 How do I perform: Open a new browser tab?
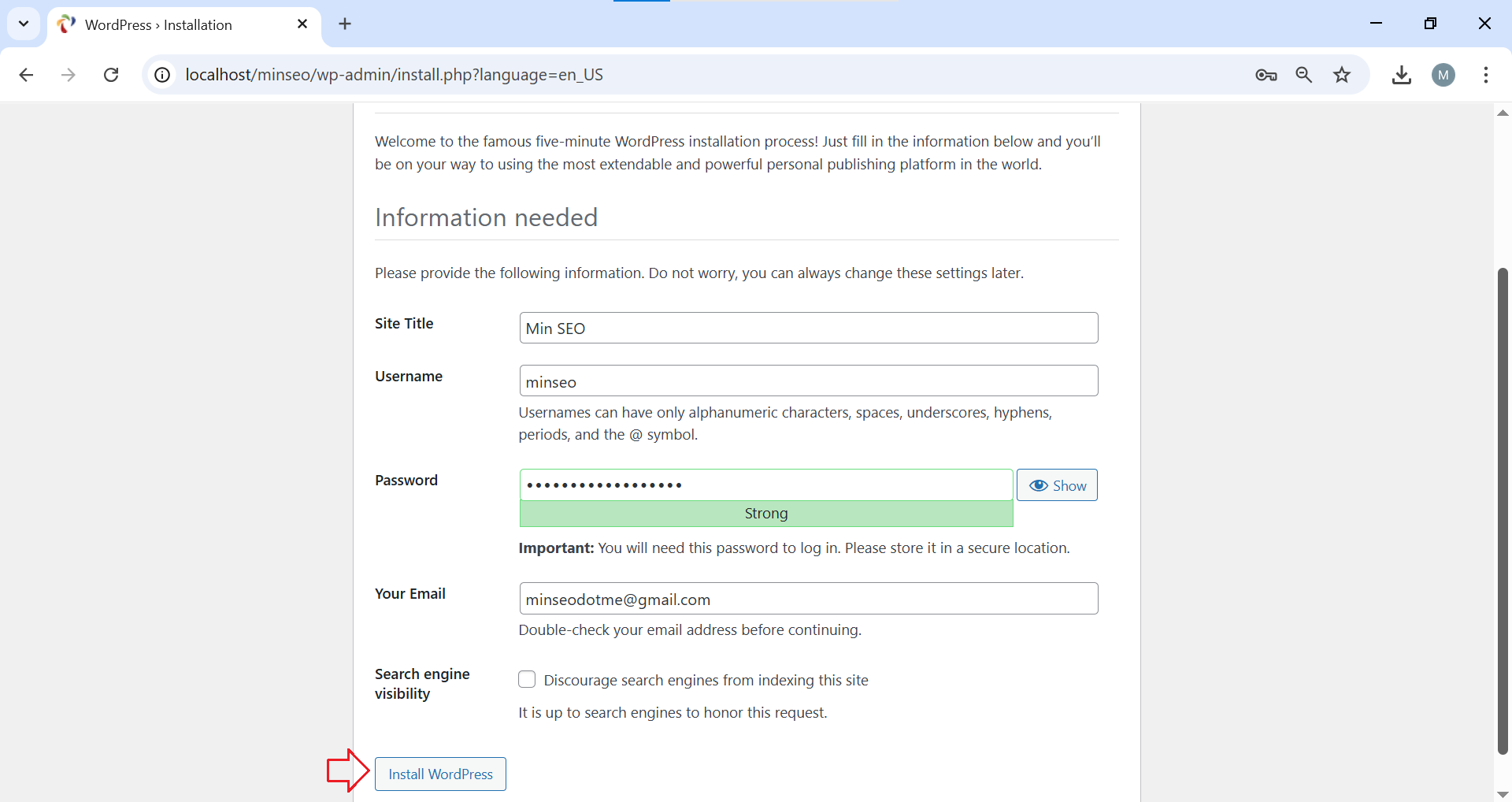pos(345,24)
